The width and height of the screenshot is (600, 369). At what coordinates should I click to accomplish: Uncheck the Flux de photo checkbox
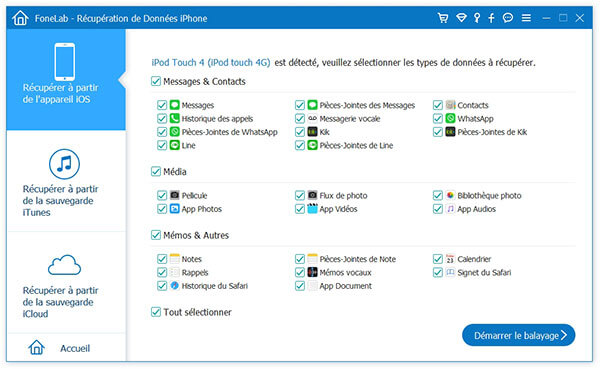(300, 195)
